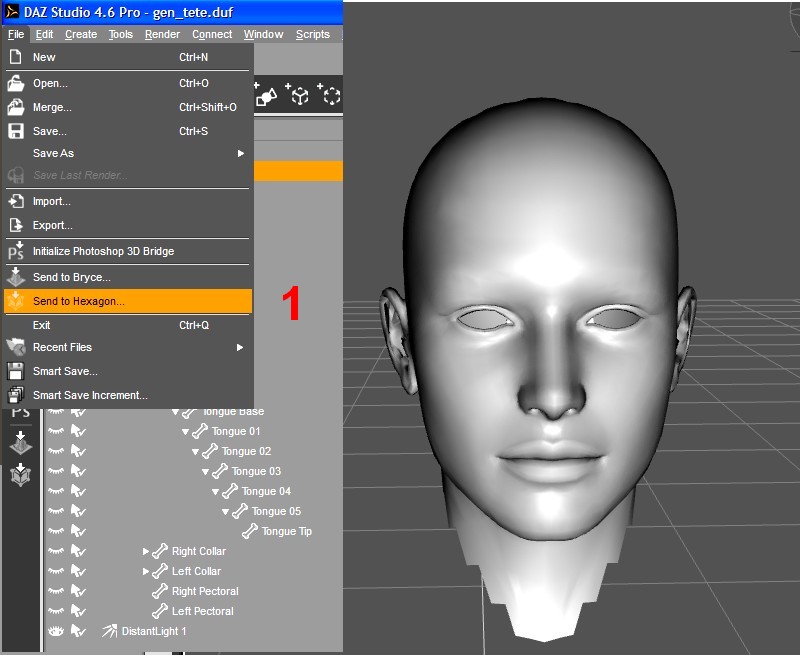The width and height of the screenshot is (800, 655).
Task: Show Right Pectoral using its eye toggle
Action: [x=56, y=591]
